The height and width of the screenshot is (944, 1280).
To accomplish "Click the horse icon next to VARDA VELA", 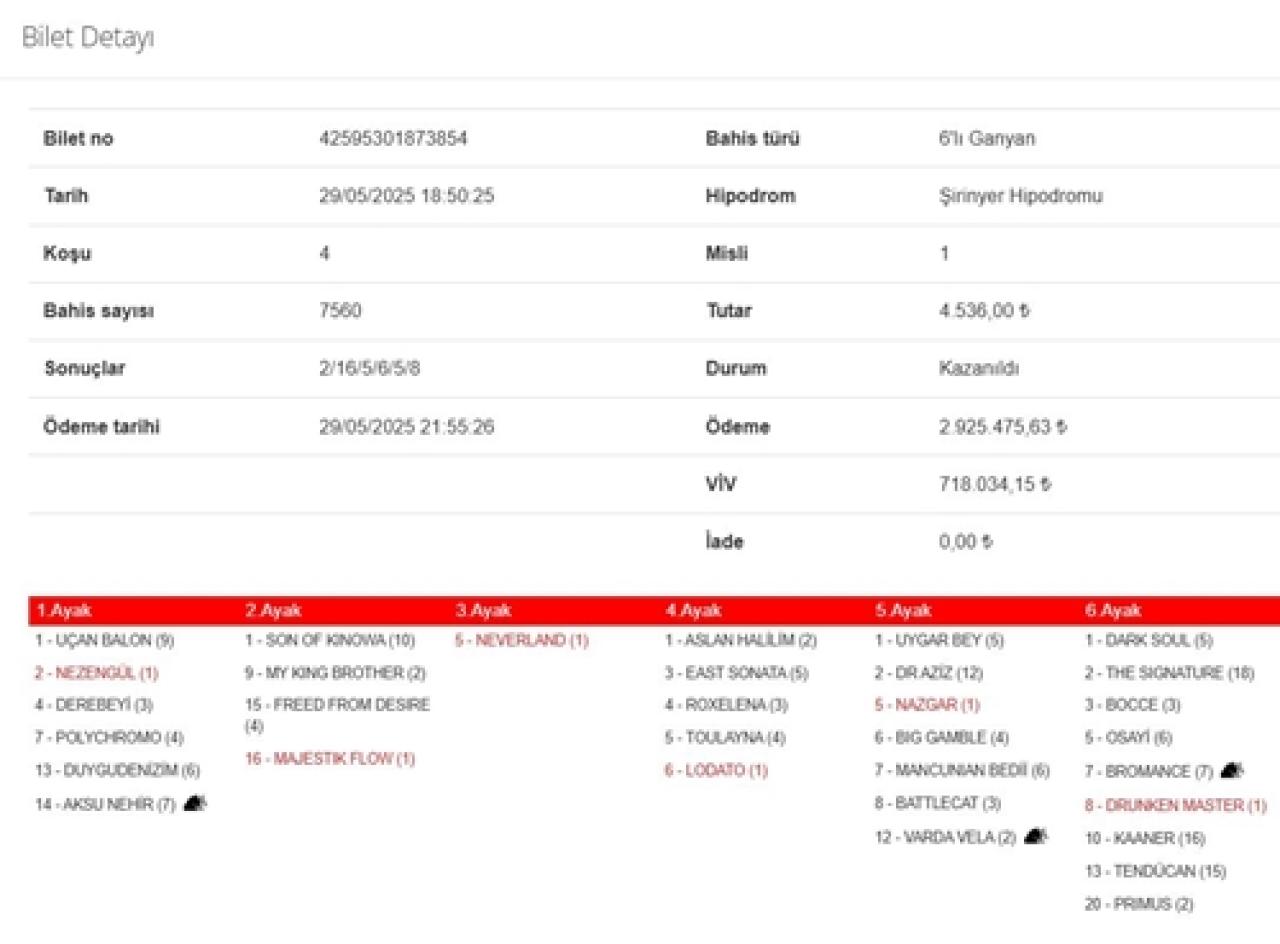I will click(x=1036, y=837).
